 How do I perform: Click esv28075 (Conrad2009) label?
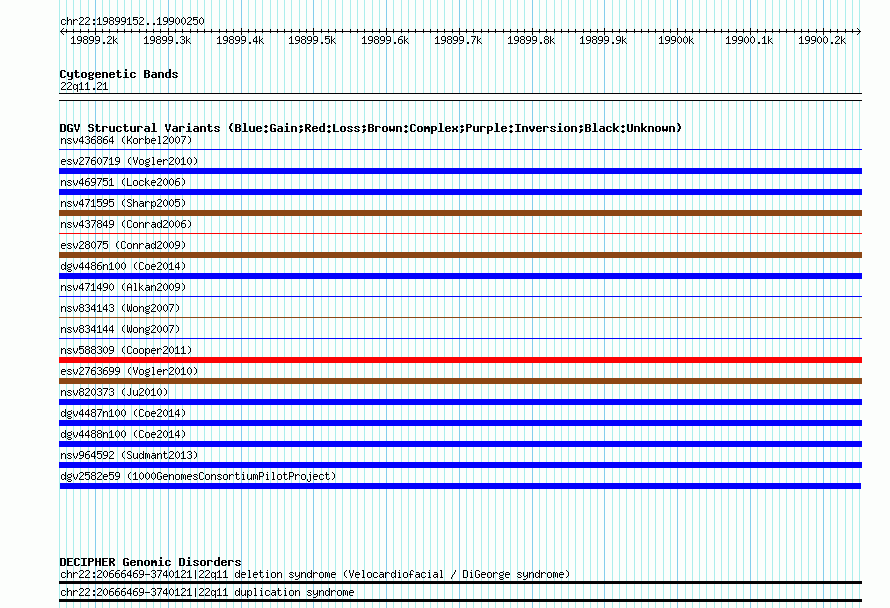[x=123, y=245]
